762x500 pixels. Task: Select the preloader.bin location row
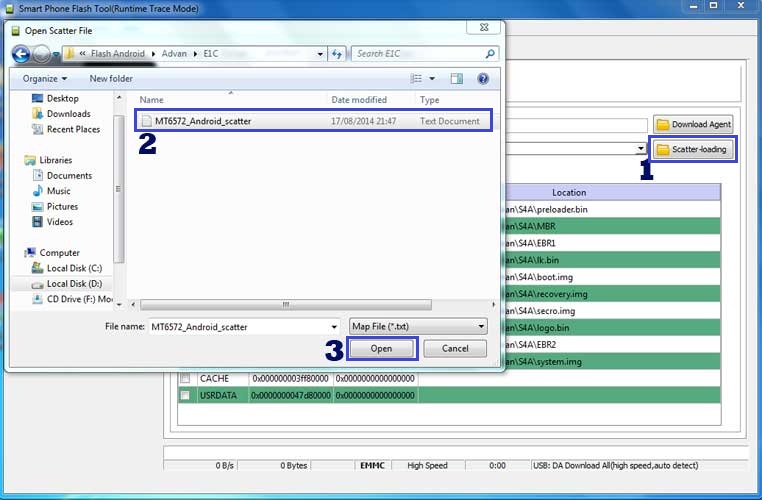612,209
